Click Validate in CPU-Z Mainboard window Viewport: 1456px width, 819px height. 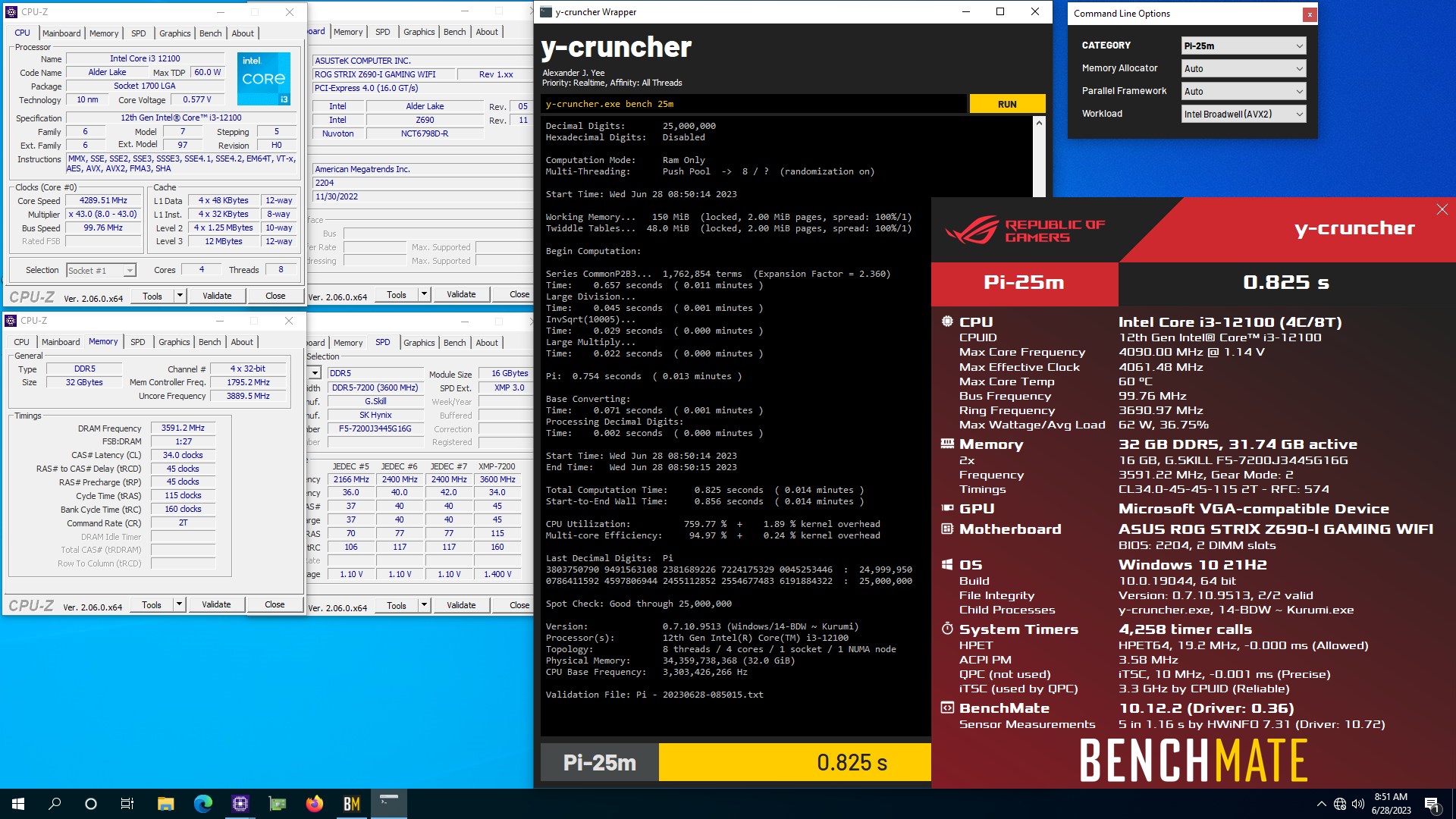[461, 294]
